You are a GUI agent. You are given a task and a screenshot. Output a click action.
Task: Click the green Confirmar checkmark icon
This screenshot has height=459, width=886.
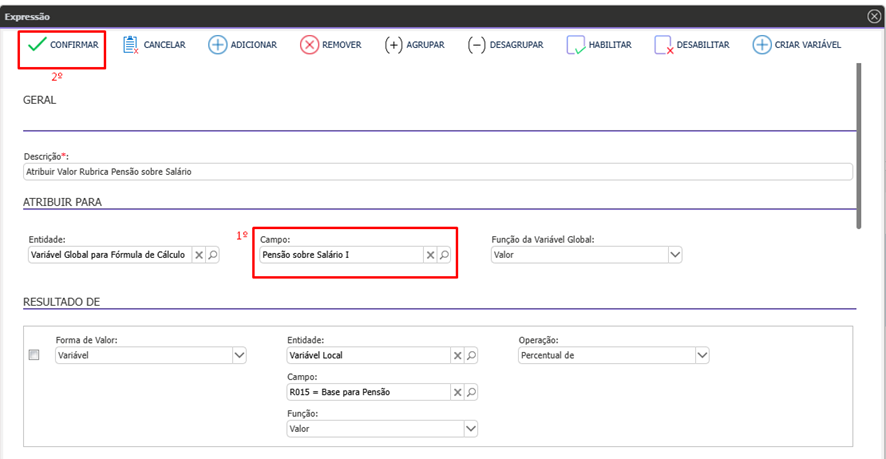click(36, 45)
